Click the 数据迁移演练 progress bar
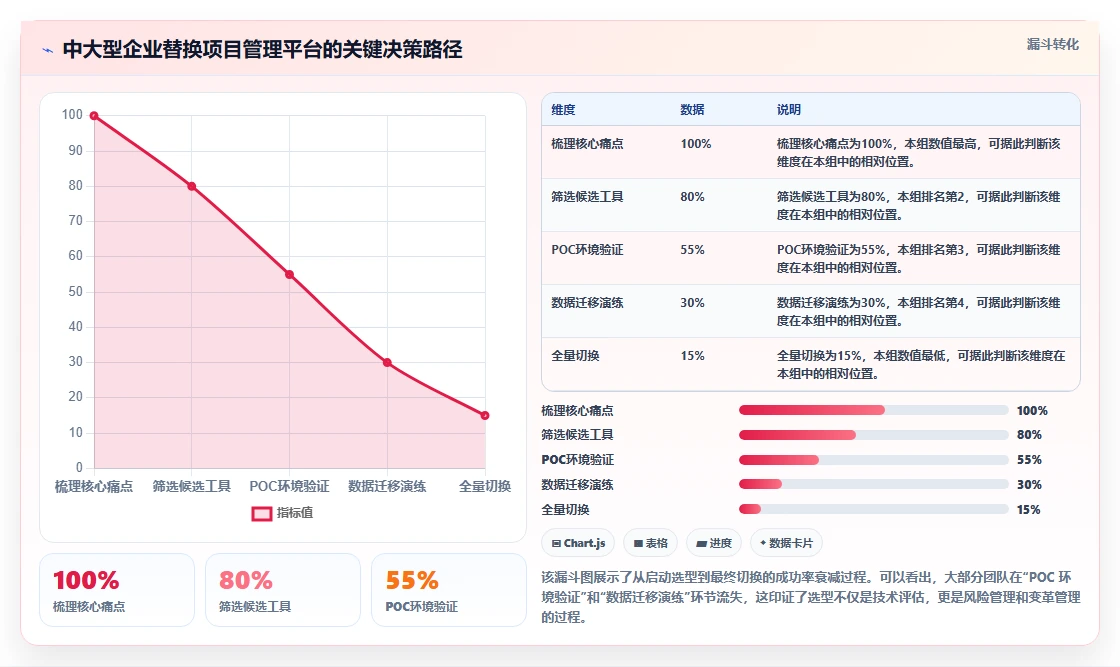Screen dimensions: 1120x667 coord(874,484)
